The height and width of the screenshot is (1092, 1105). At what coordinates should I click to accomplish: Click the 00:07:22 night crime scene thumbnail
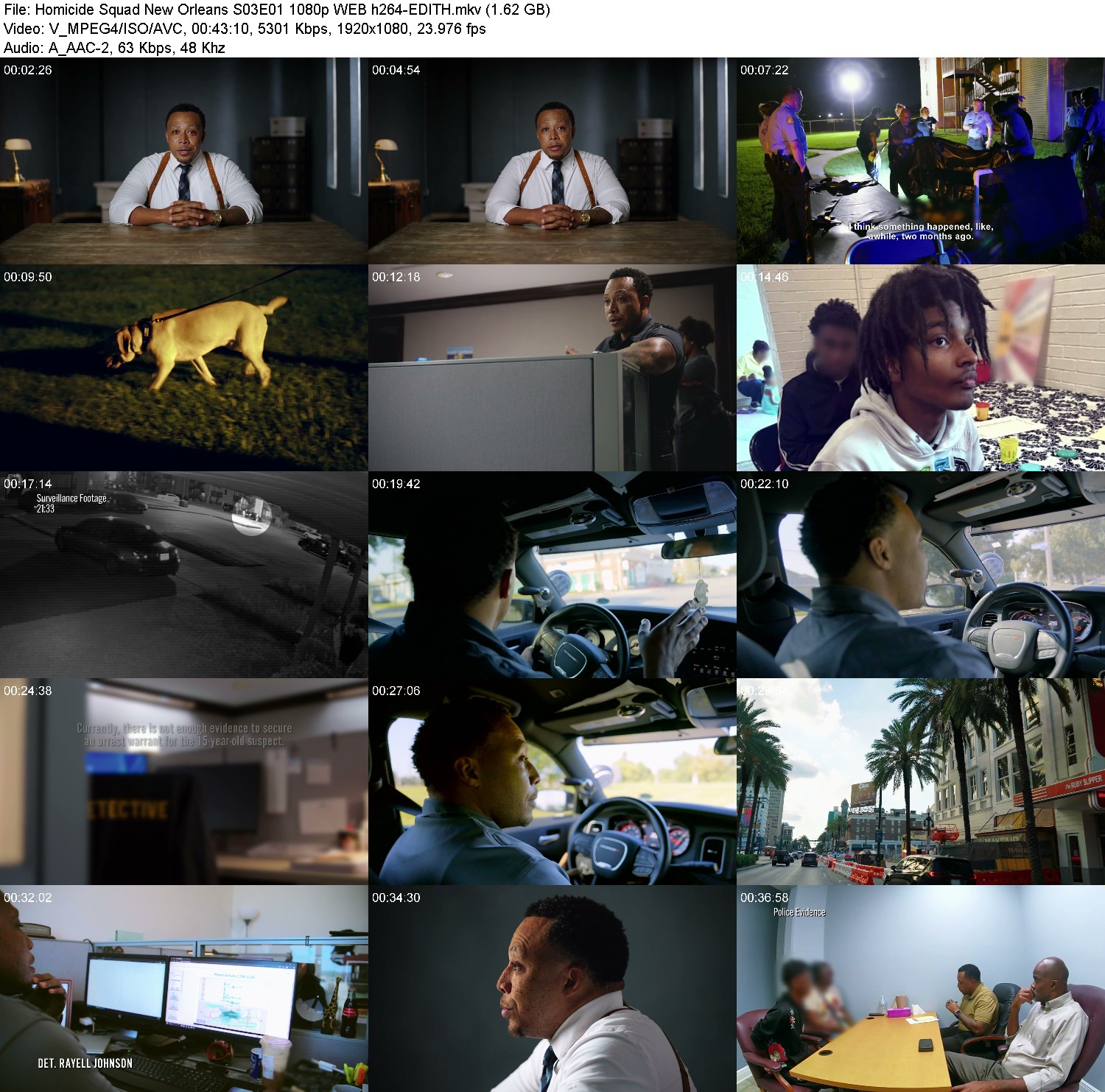921,161
